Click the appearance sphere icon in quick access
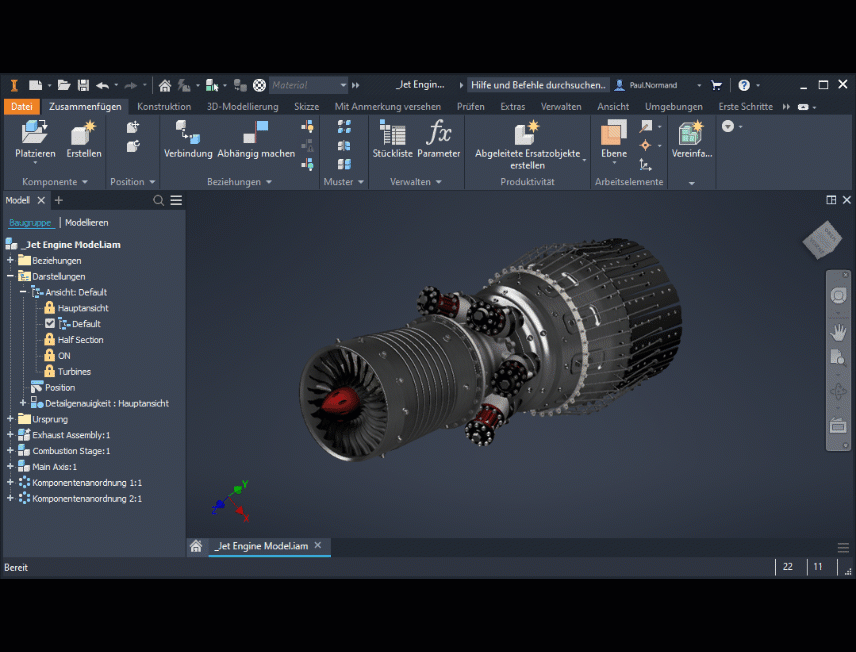The height and width of the screenshot is (652, 856). pyautogui.click(x=259, y=85)
